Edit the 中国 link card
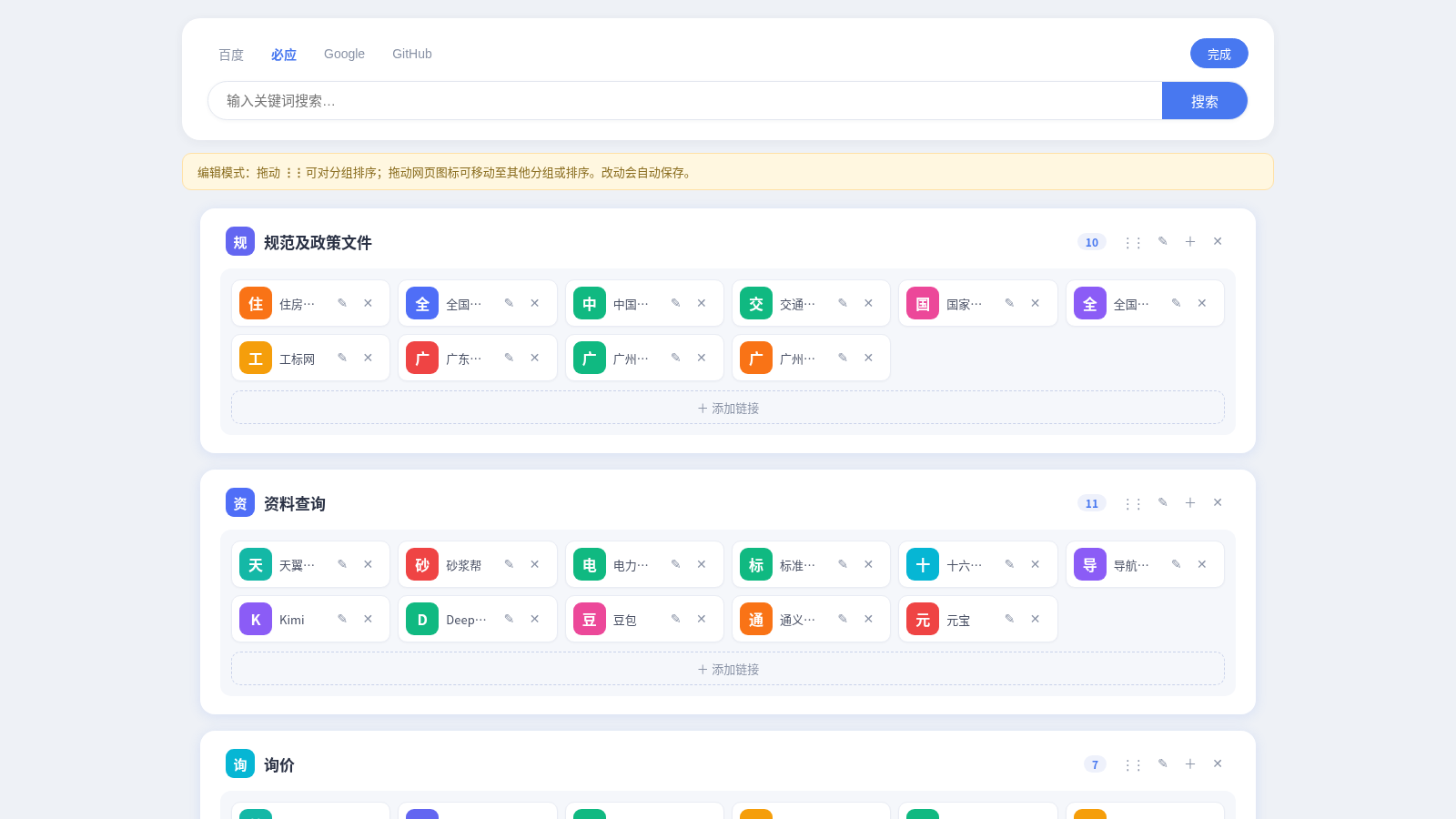This screenshot has height=819, width=1456. point(675,303)
